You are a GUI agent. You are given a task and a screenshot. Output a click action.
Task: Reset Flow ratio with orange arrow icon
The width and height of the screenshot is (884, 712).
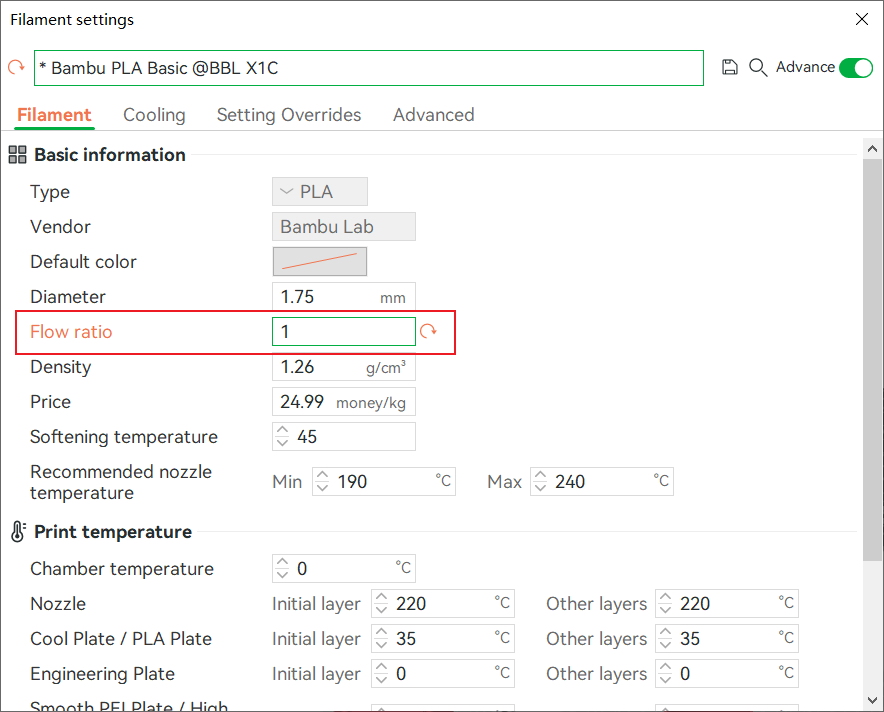[428, 331]
